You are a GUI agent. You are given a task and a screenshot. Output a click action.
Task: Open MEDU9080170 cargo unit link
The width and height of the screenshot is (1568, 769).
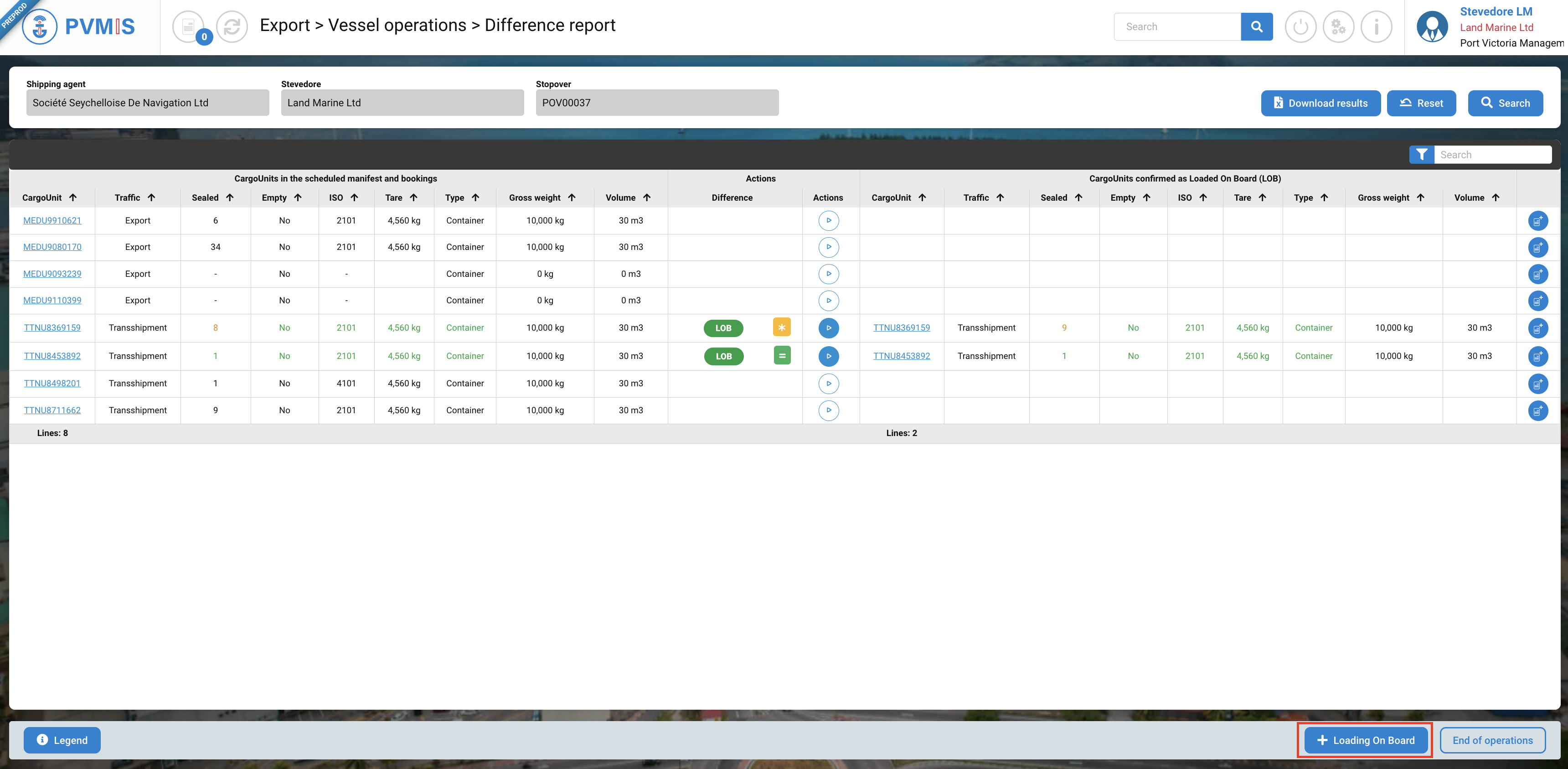52,247
